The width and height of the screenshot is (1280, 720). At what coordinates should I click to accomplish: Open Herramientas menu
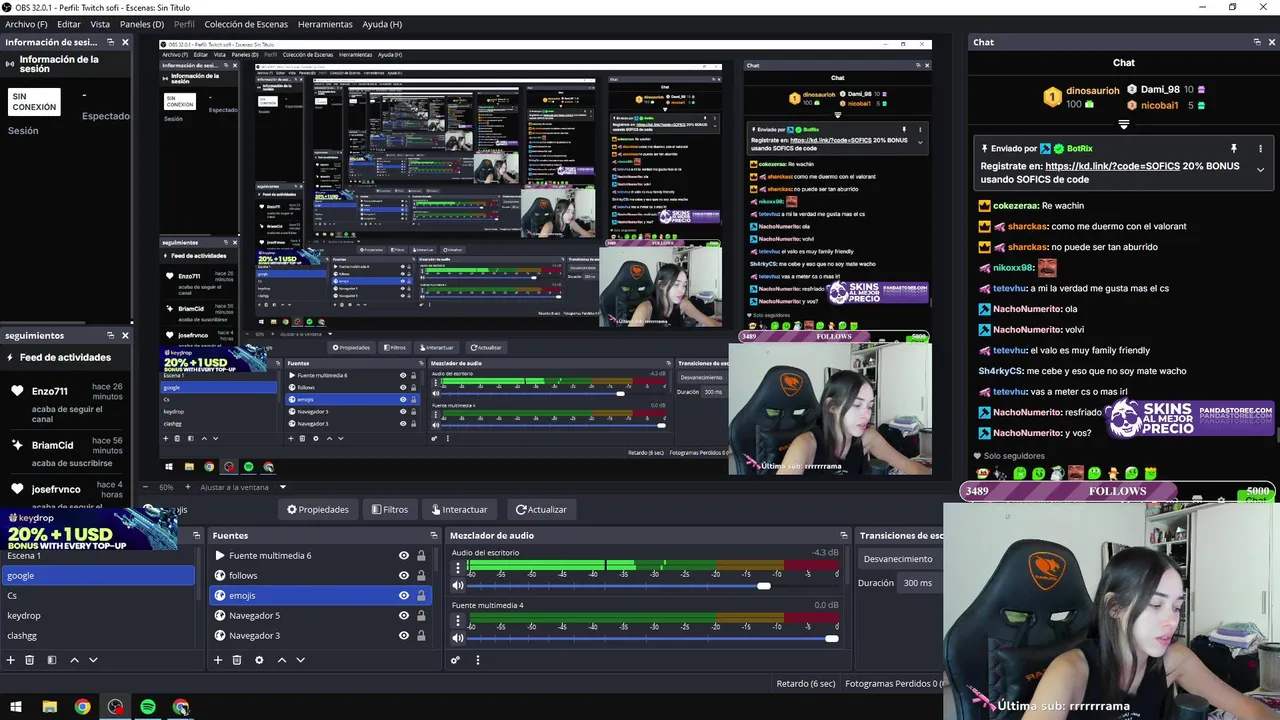[325, 24]
